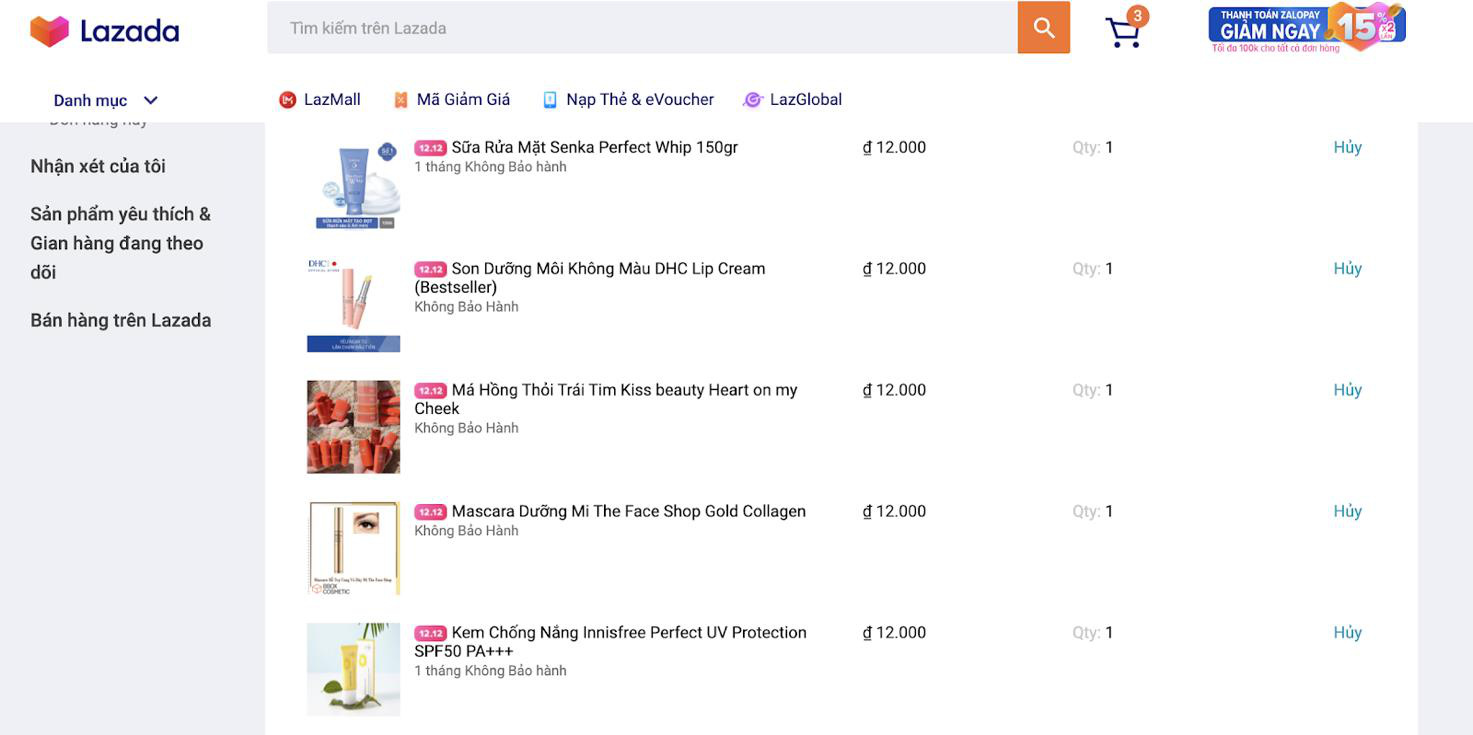Click Qty: 1 on the DHC Lip Cream row
This screenshot has height=735, width=1473.
[x=1093, y=268]
